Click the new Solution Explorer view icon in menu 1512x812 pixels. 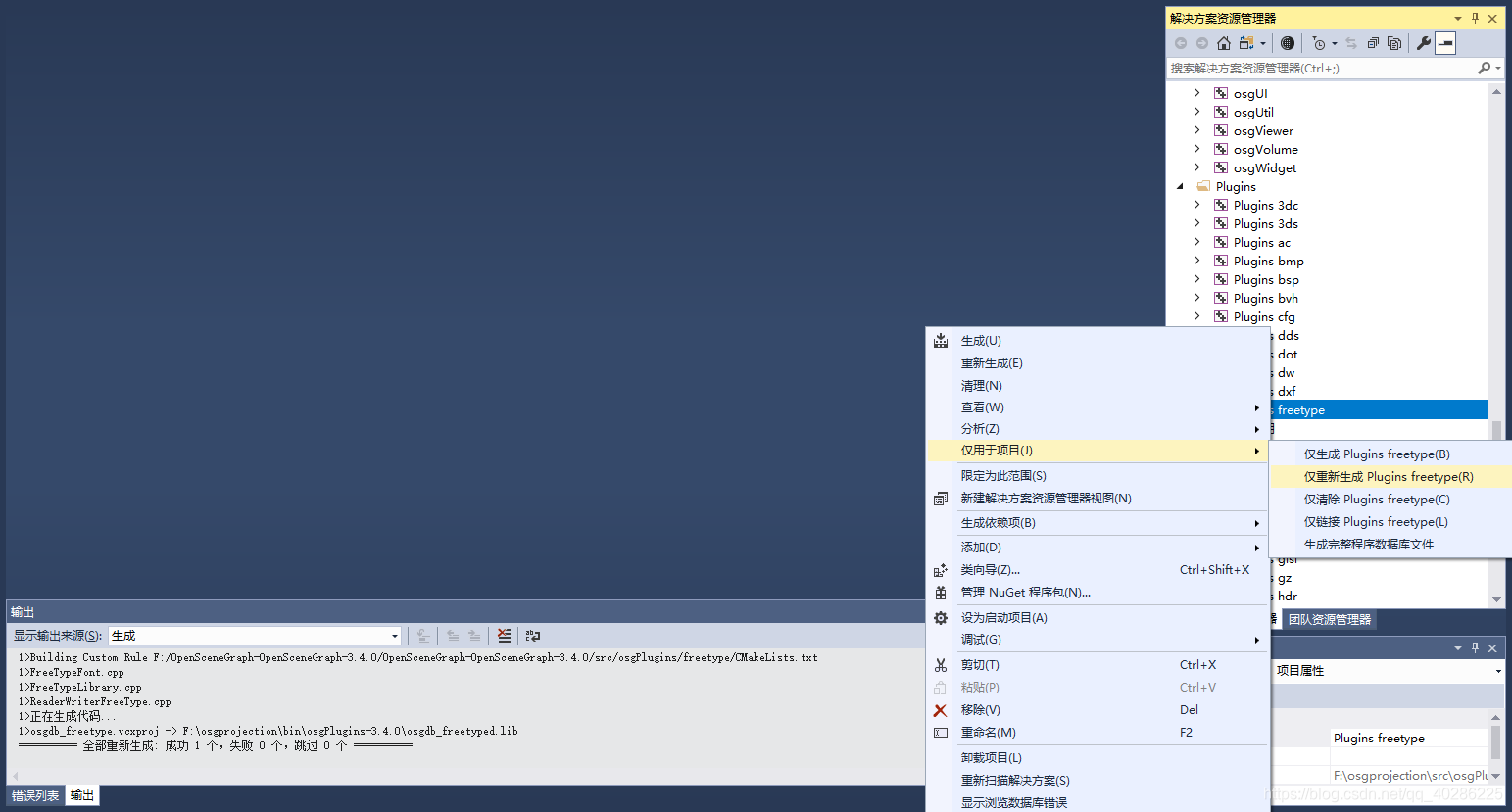tap(941, 499)
